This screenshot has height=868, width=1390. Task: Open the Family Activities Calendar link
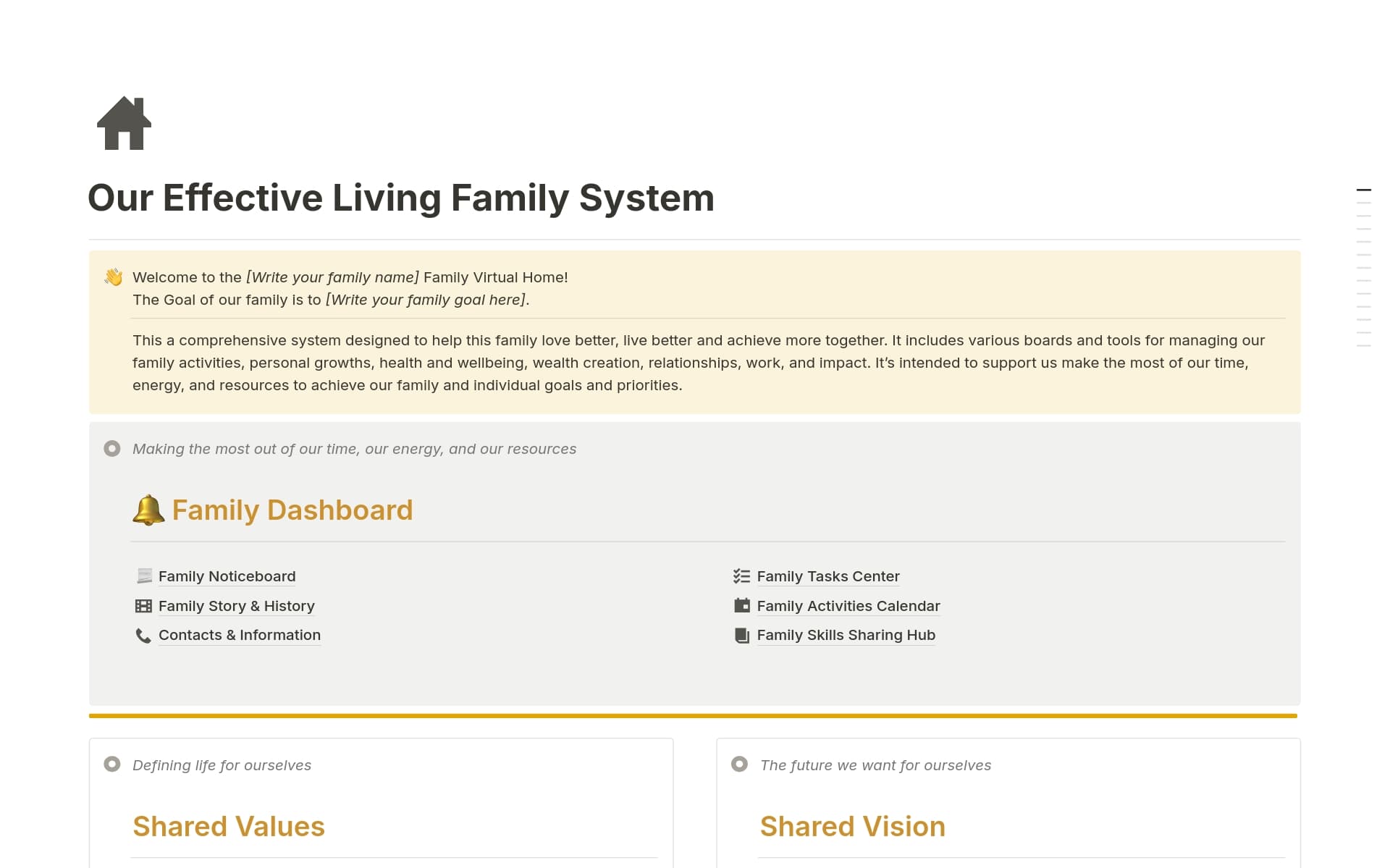tap(848, 606)
